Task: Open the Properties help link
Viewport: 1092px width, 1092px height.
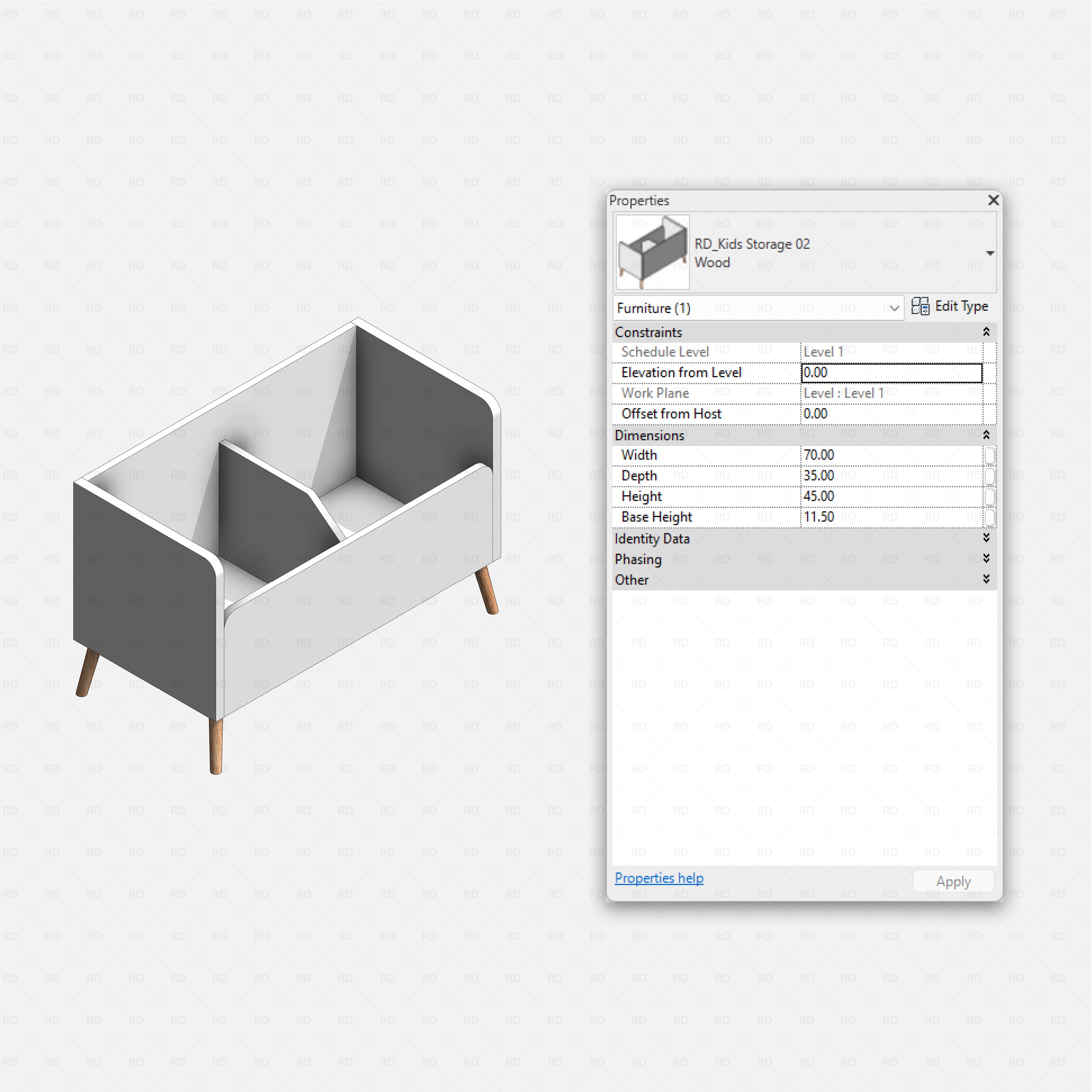Action: (659, 878)
